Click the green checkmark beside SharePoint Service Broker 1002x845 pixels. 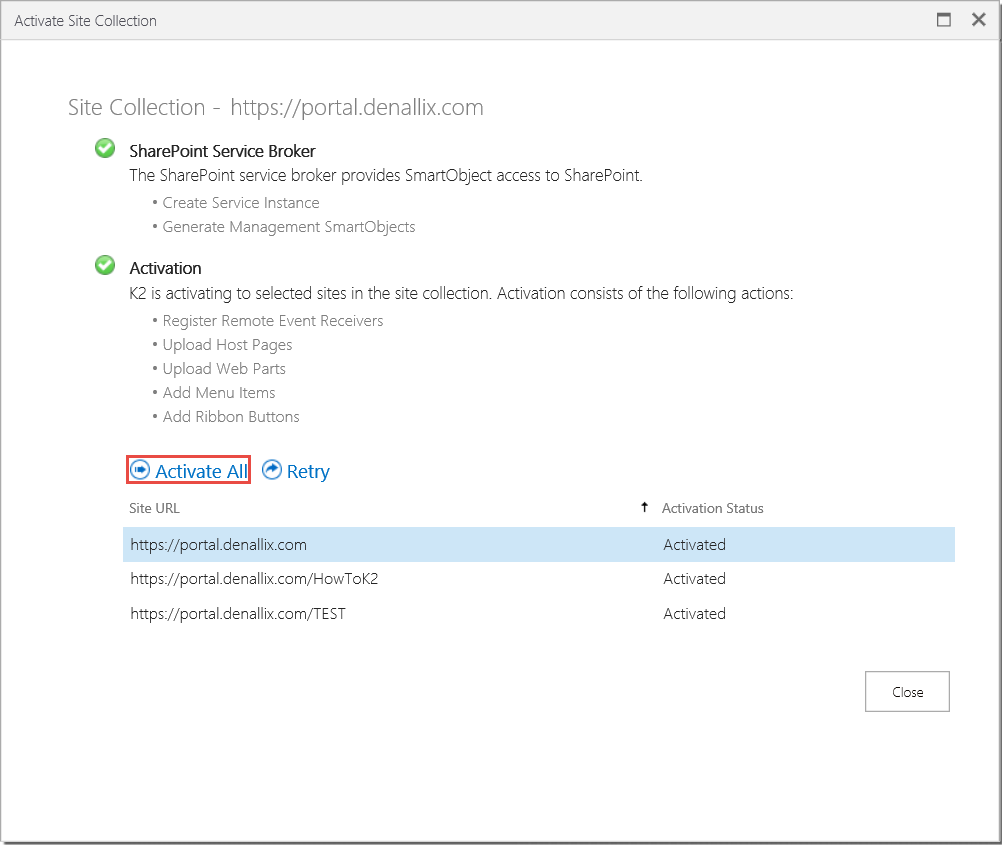(104, 149)
